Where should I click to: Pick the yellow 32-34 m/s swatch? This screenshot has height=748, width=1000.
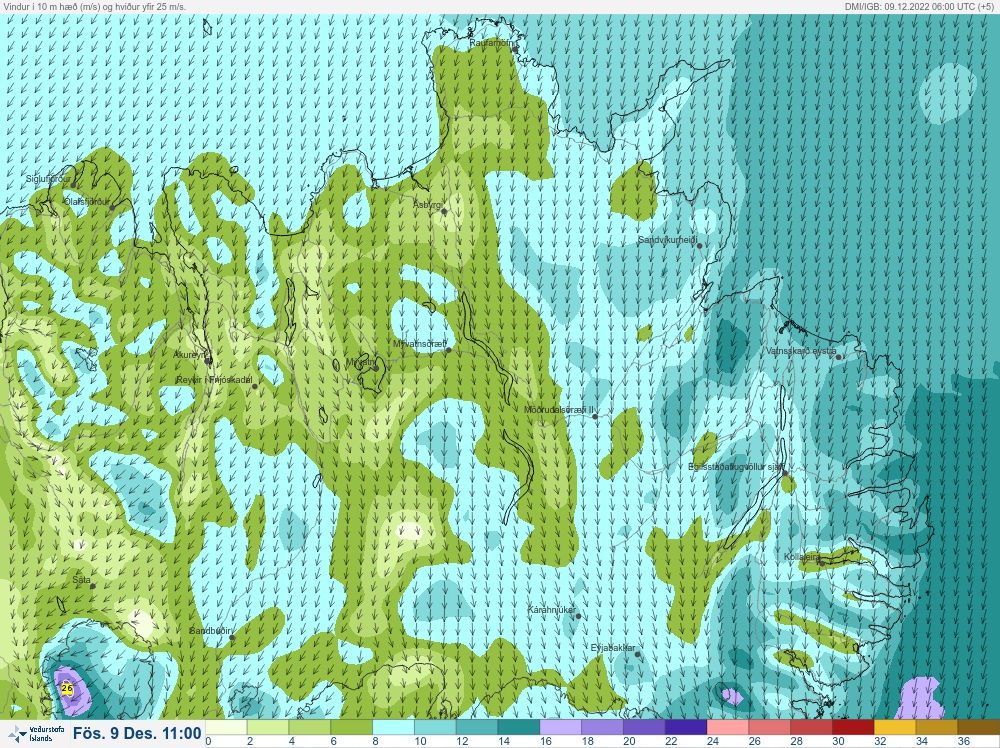tap(895, 728)
